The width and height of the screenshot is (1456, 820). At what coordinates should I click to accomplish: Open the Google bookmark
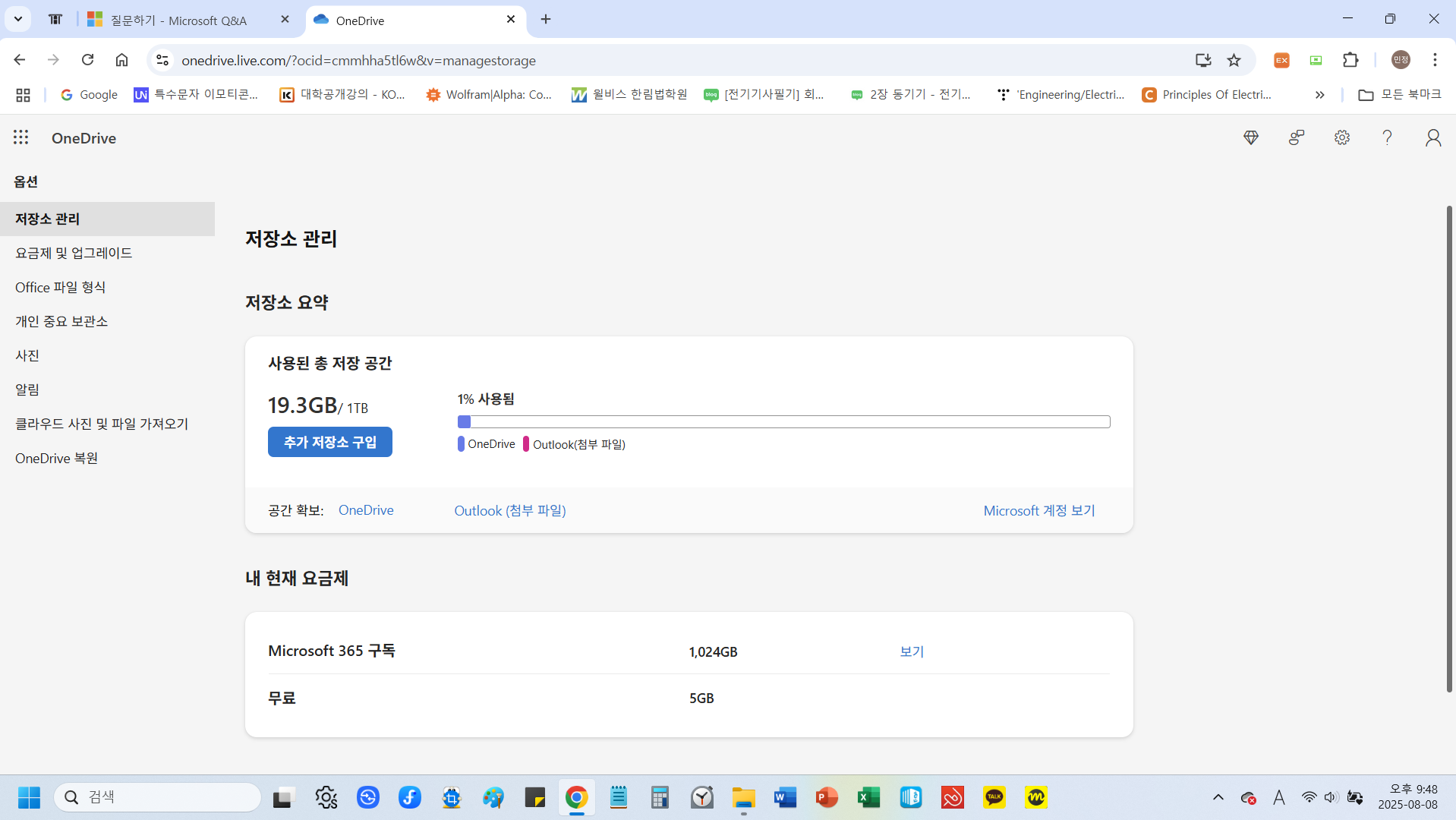click(x=89, y=95)
